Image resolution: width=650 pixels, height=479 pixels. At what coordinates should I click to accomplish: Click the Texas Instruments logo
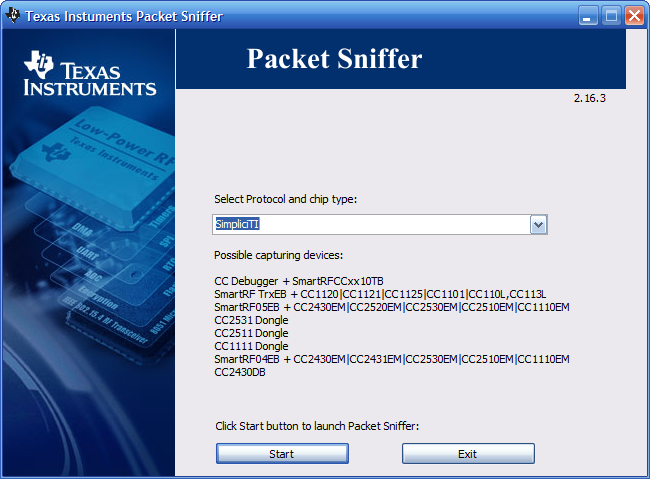pos(90,74)
